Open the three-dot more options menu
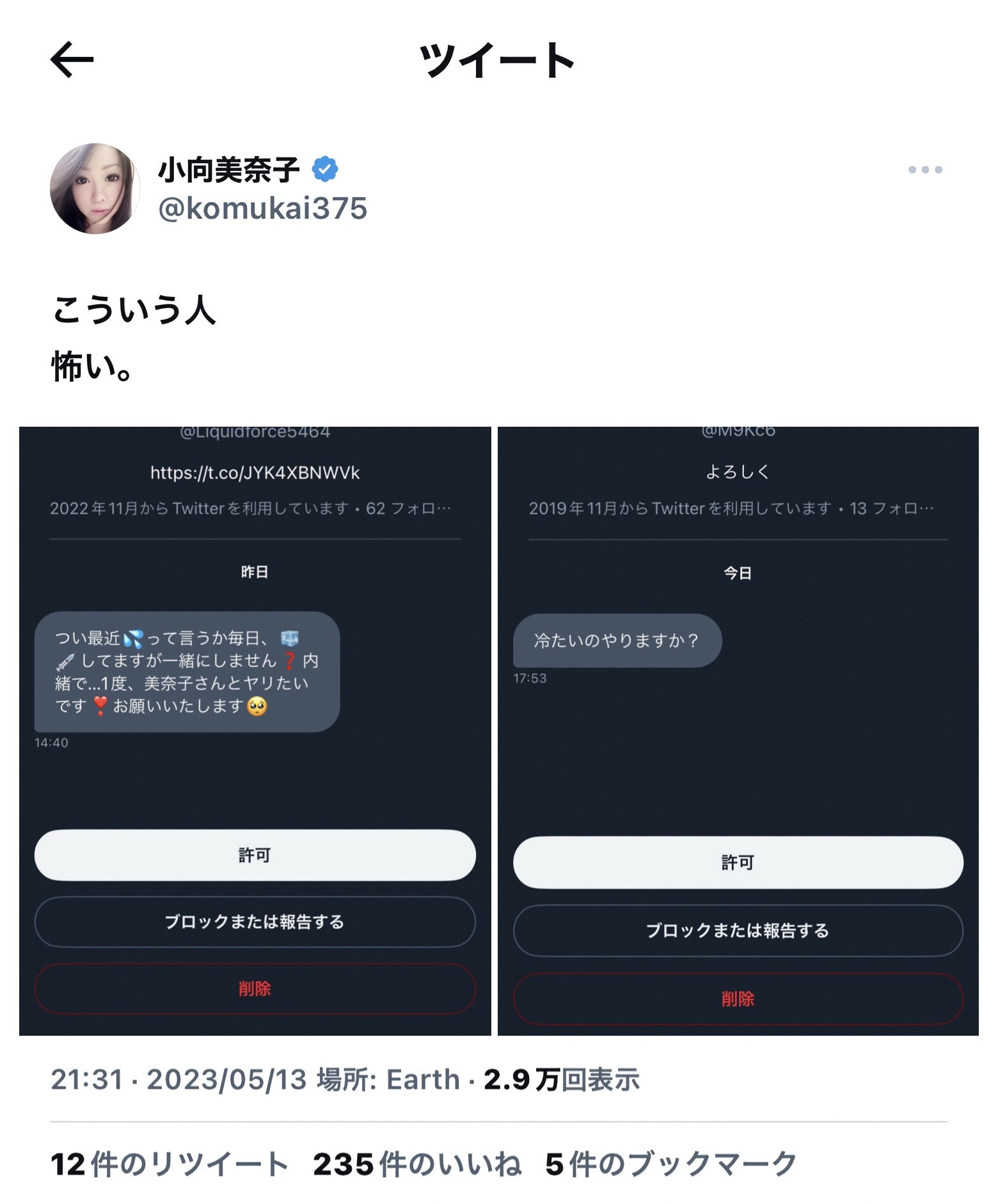The width and height of the screenshot is (998, 1204). point(925,170)
